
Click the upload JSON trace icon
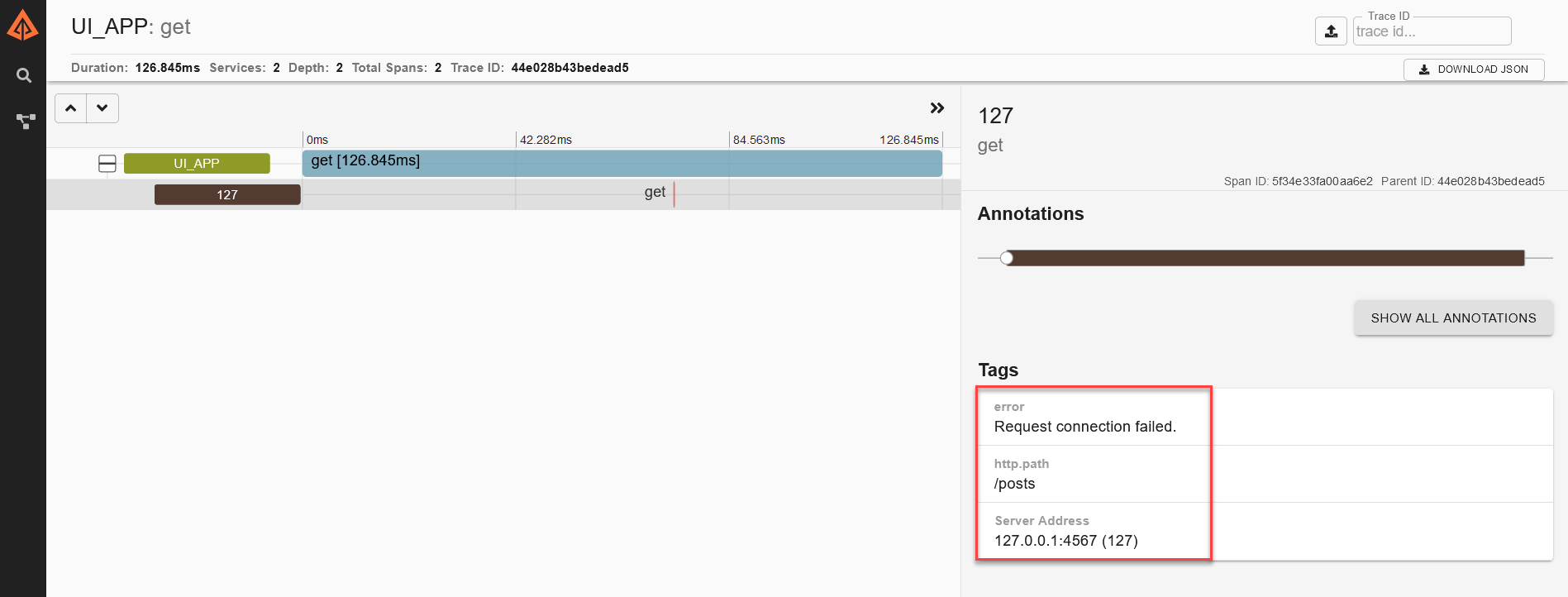(1331, 31)
